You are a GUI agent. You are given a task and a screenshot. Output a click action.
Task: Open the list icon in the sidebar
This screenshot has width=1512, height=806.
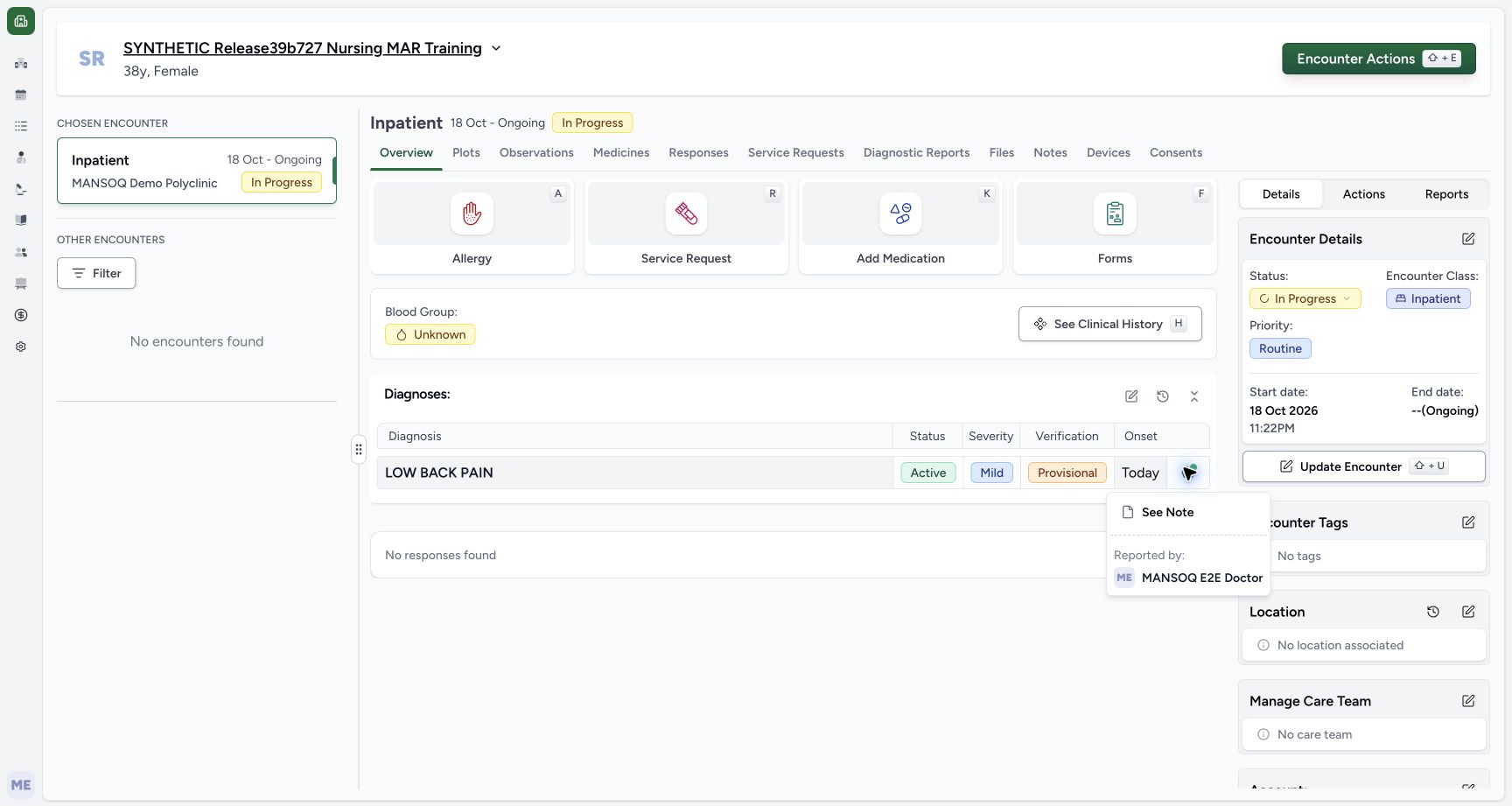pos(21,126)
